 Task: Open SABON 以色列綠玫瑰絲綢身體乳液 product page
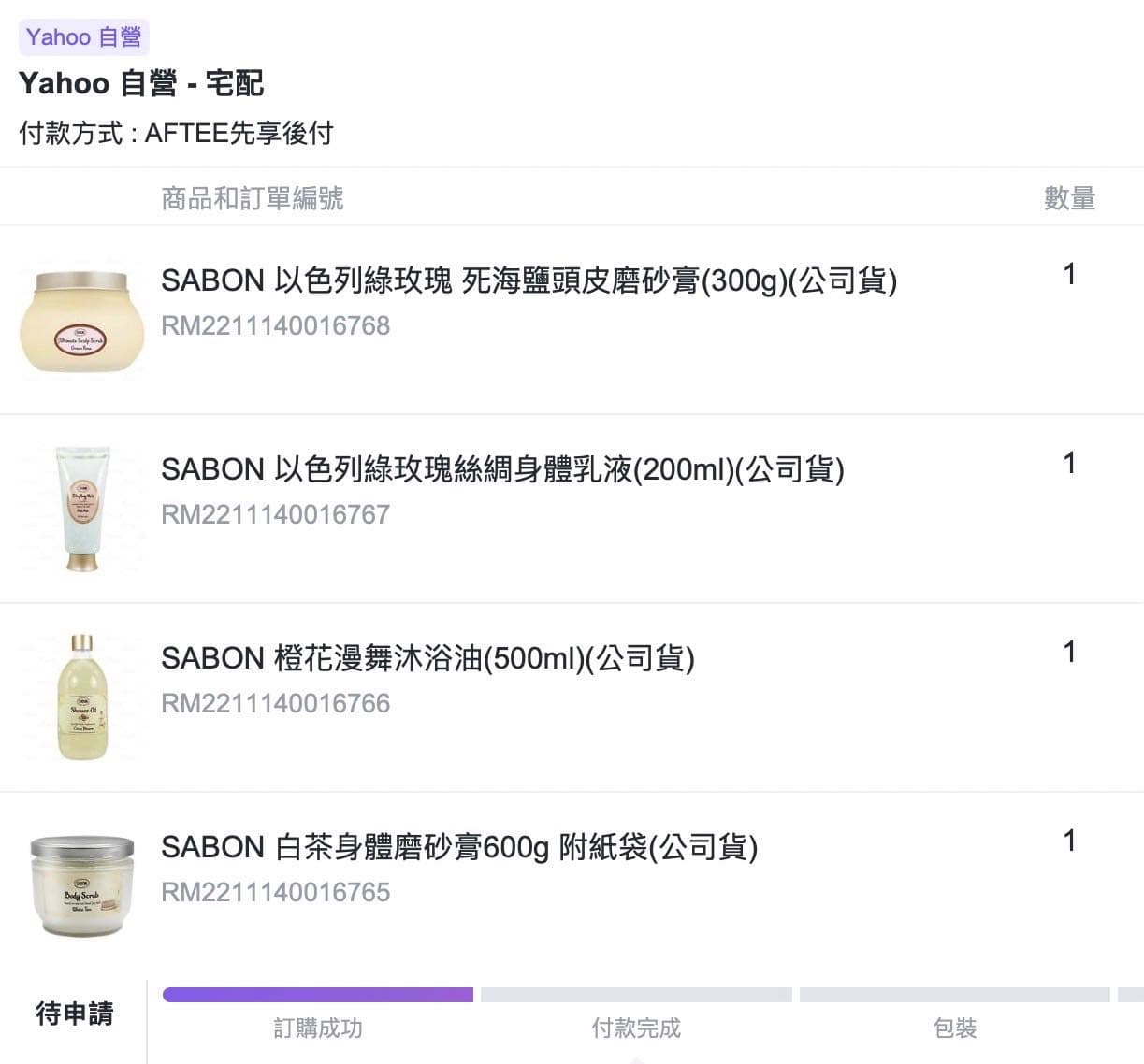[x=503, y=470]
